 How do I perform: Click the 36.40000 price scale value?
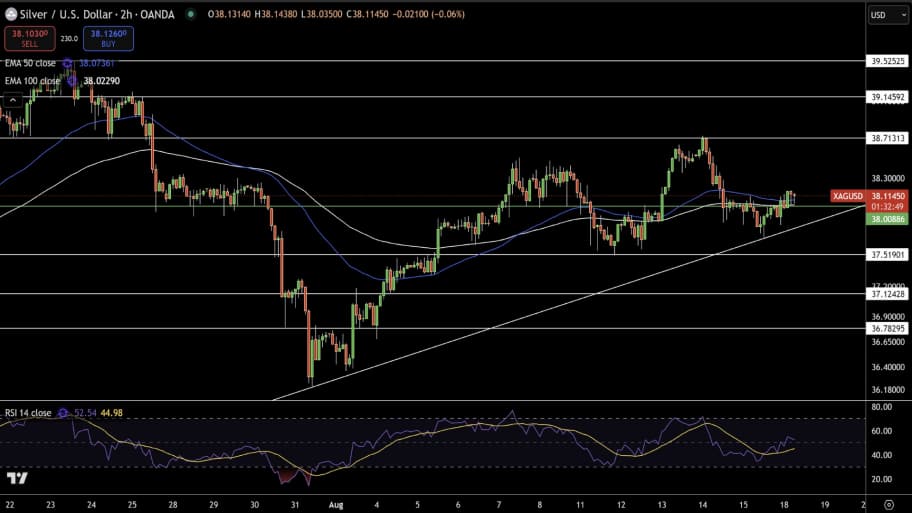click(x=888, y=367)
